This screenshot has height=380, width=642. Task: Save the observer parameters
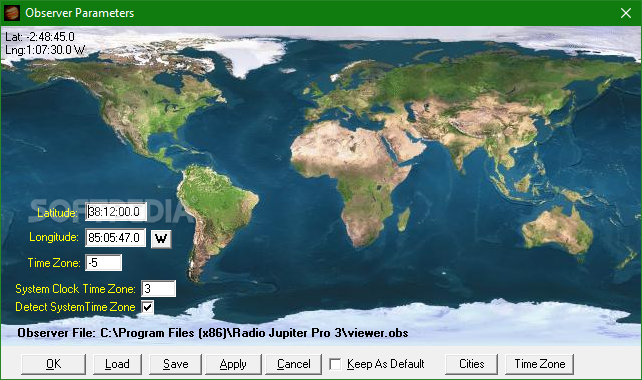175,364
